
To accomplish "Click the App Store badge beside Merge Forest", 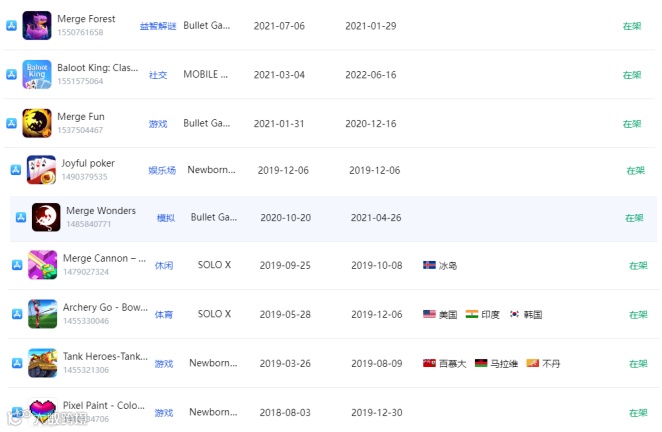I will (x=11, y=25).
